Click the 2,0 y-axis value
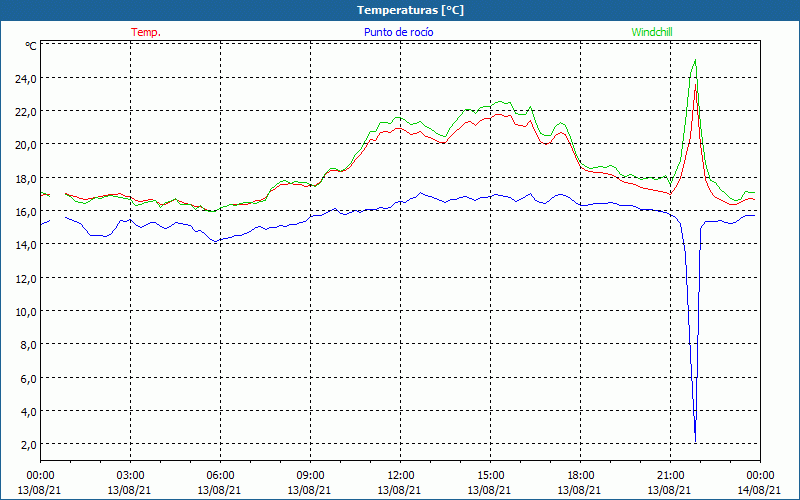This screenshot has width=800, height=500. [x=28, y=444]
